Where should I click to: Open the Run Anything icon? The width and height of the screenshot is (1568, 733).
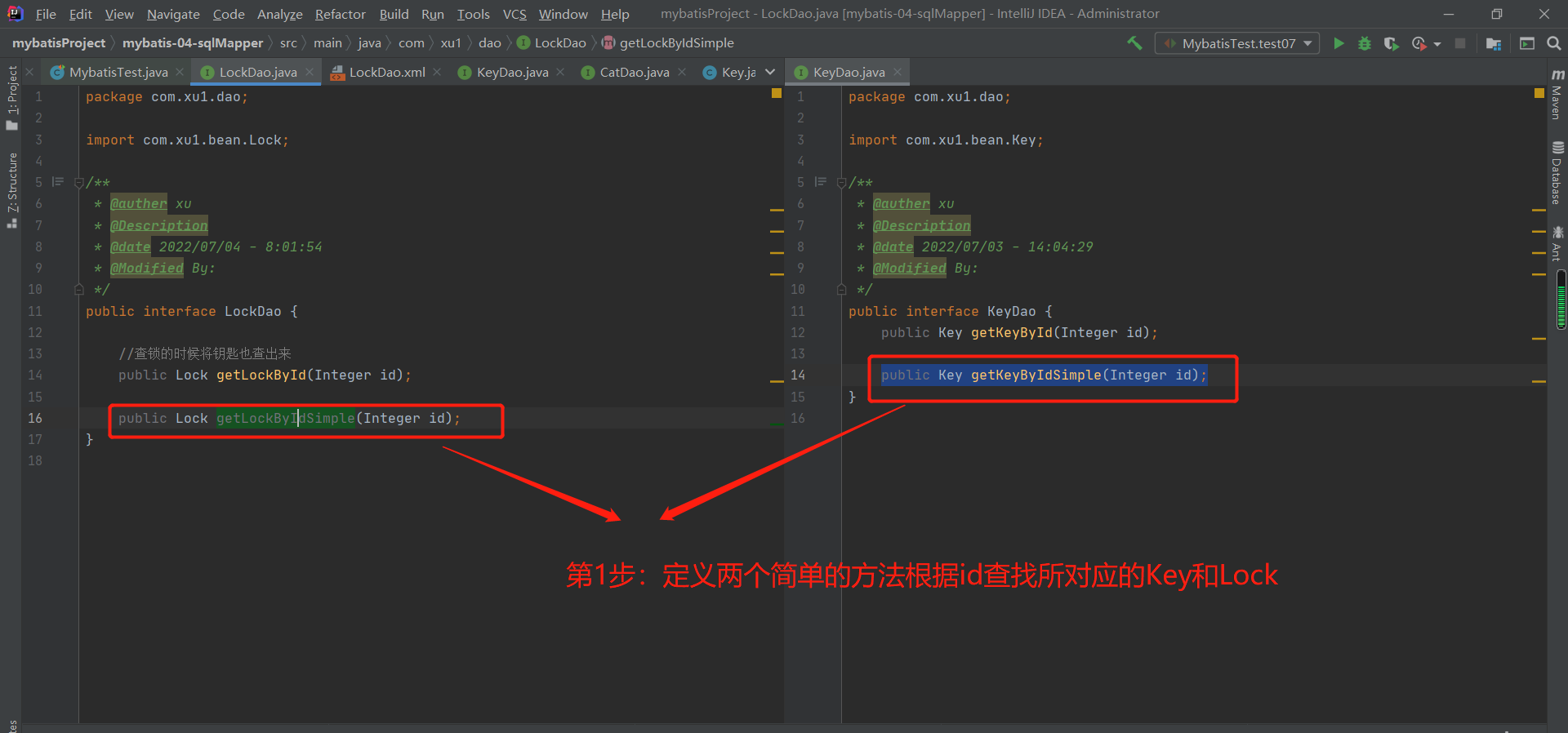click(x=1527, y=43)
